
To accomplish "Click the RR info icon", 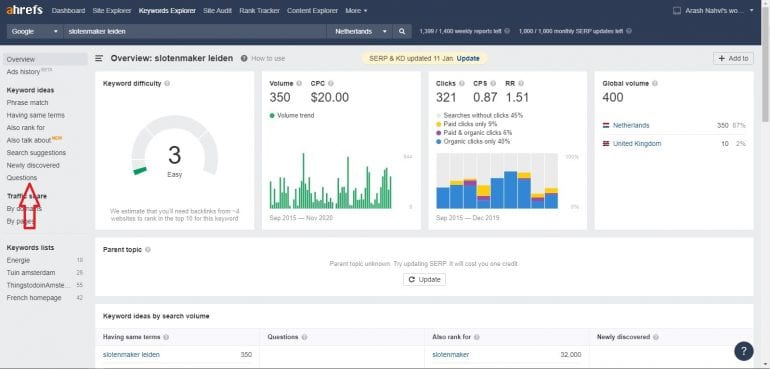I will point(521,84).
